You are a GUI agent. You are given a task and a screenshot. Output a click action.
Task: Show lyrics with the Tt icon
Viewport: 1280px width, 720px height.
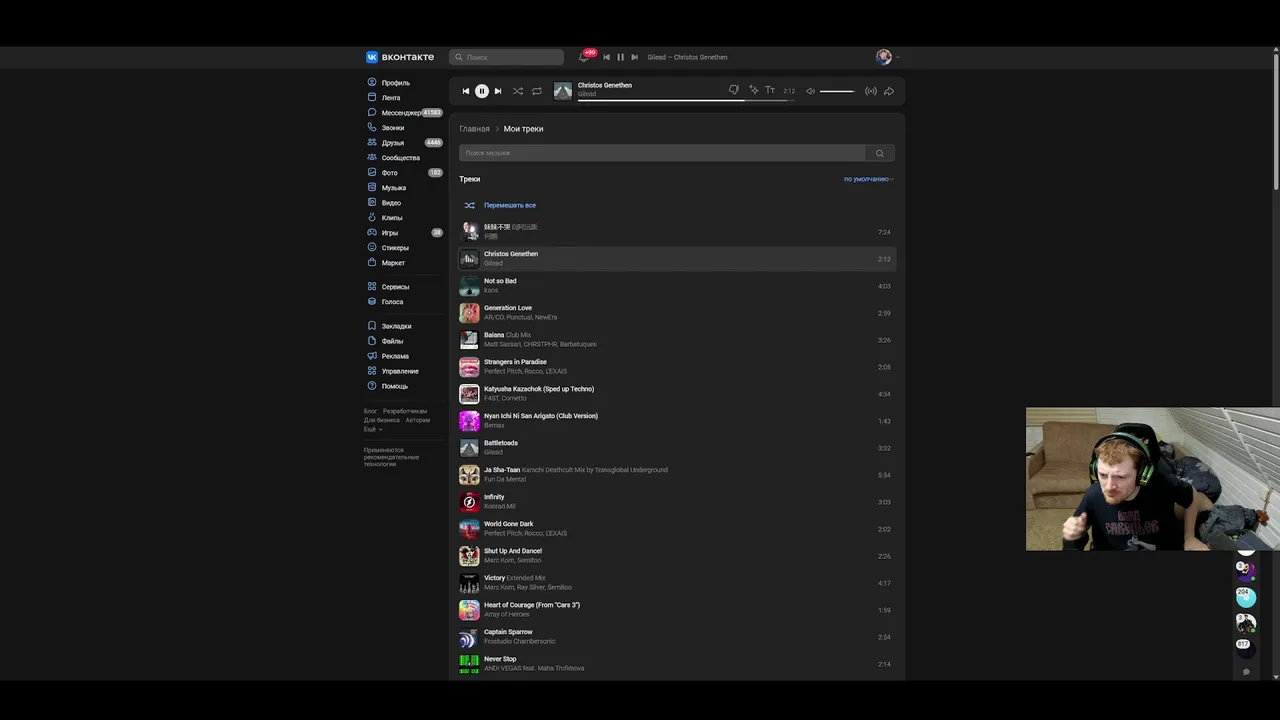coord(770,90)
